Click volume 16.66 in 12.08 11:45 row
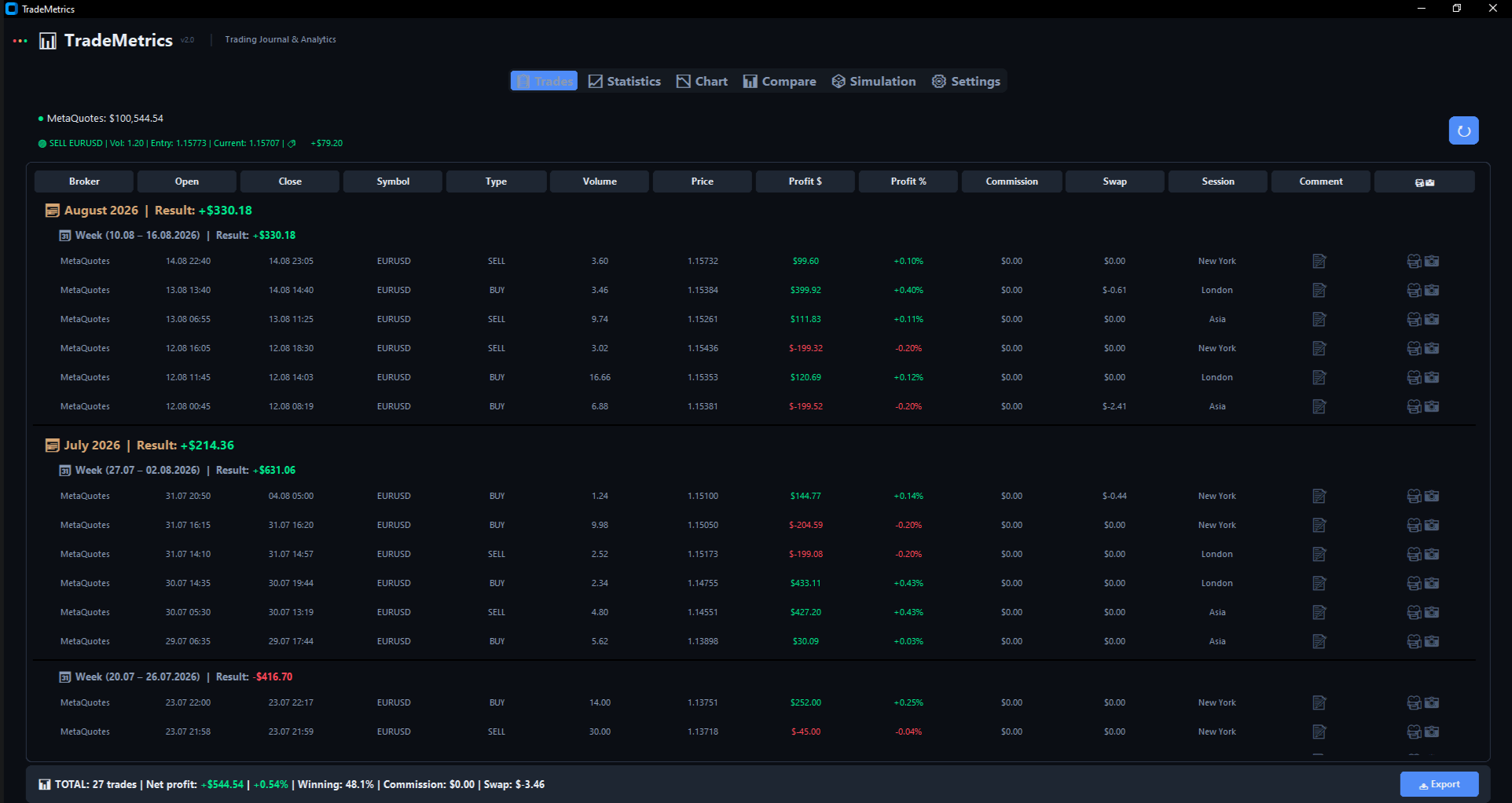 click(600, 377)
